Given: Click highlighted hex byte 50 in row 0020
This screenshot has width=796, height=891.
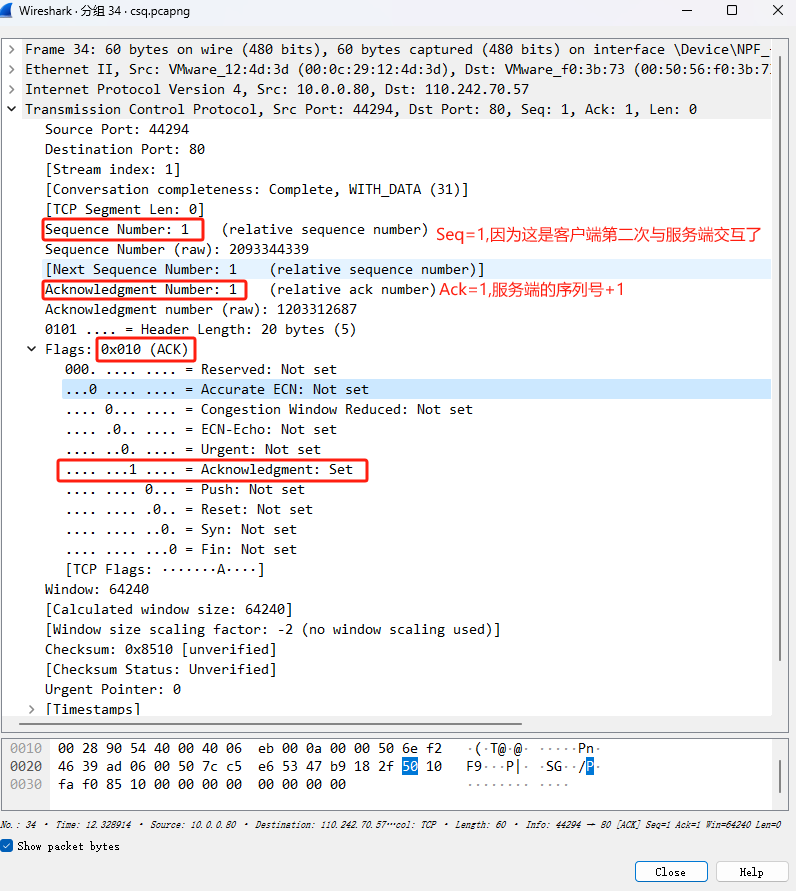Looking at the screenshot, I should [x=410, y=767].
